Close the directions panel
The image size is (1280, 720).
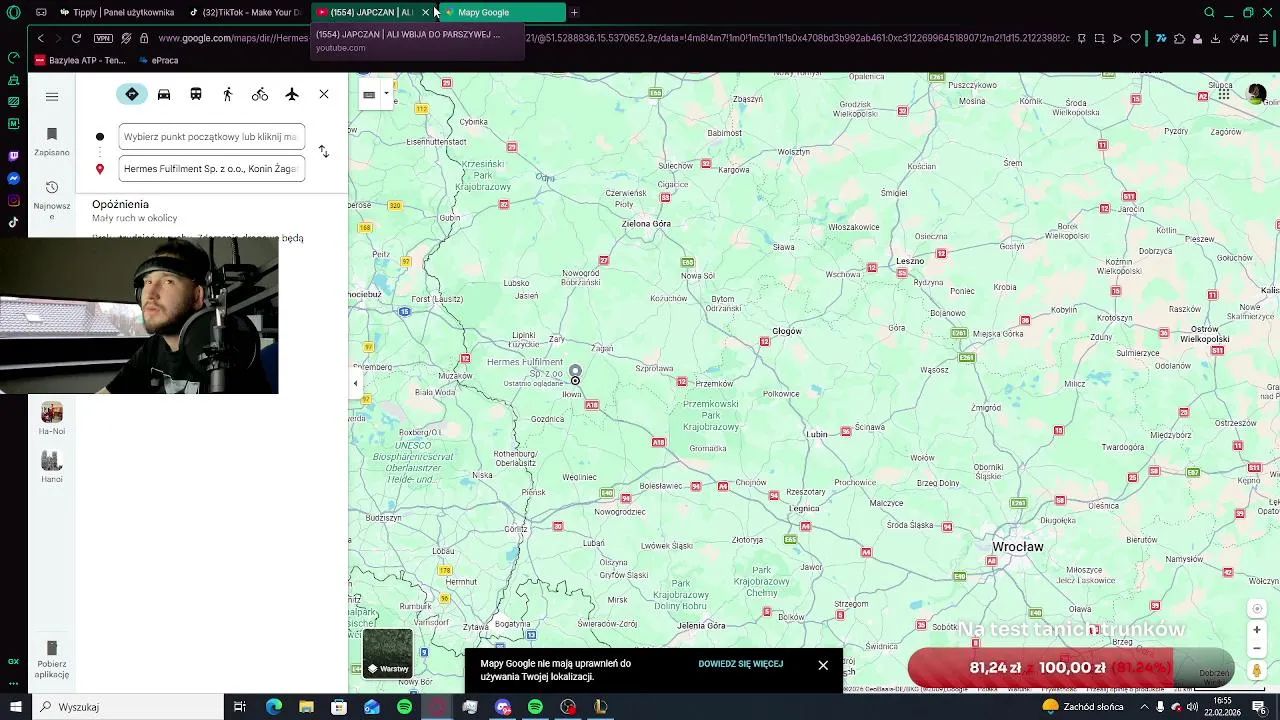click(324, 94)
